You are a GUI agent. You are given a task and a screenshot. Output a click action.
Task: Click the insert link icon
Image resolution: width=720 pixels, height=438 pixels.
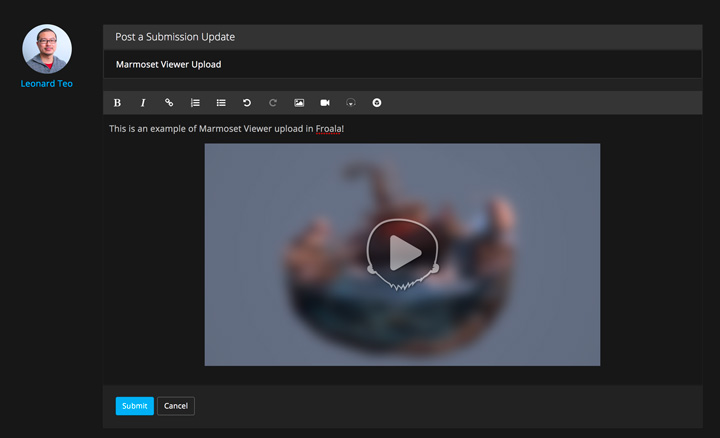coord(169,103)
